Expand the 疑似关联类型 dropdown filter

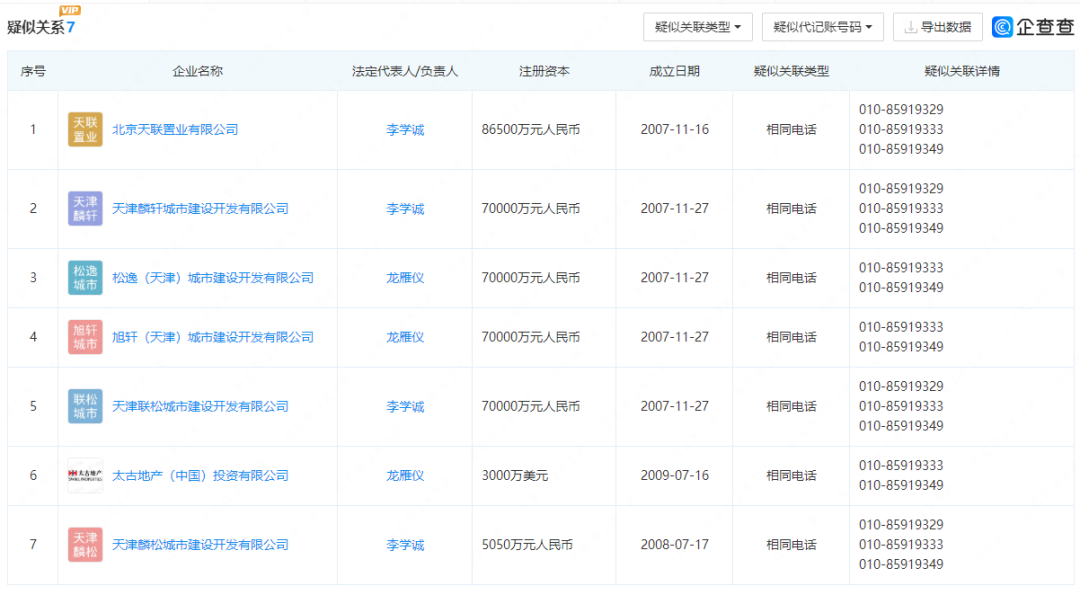click(698, 27)
